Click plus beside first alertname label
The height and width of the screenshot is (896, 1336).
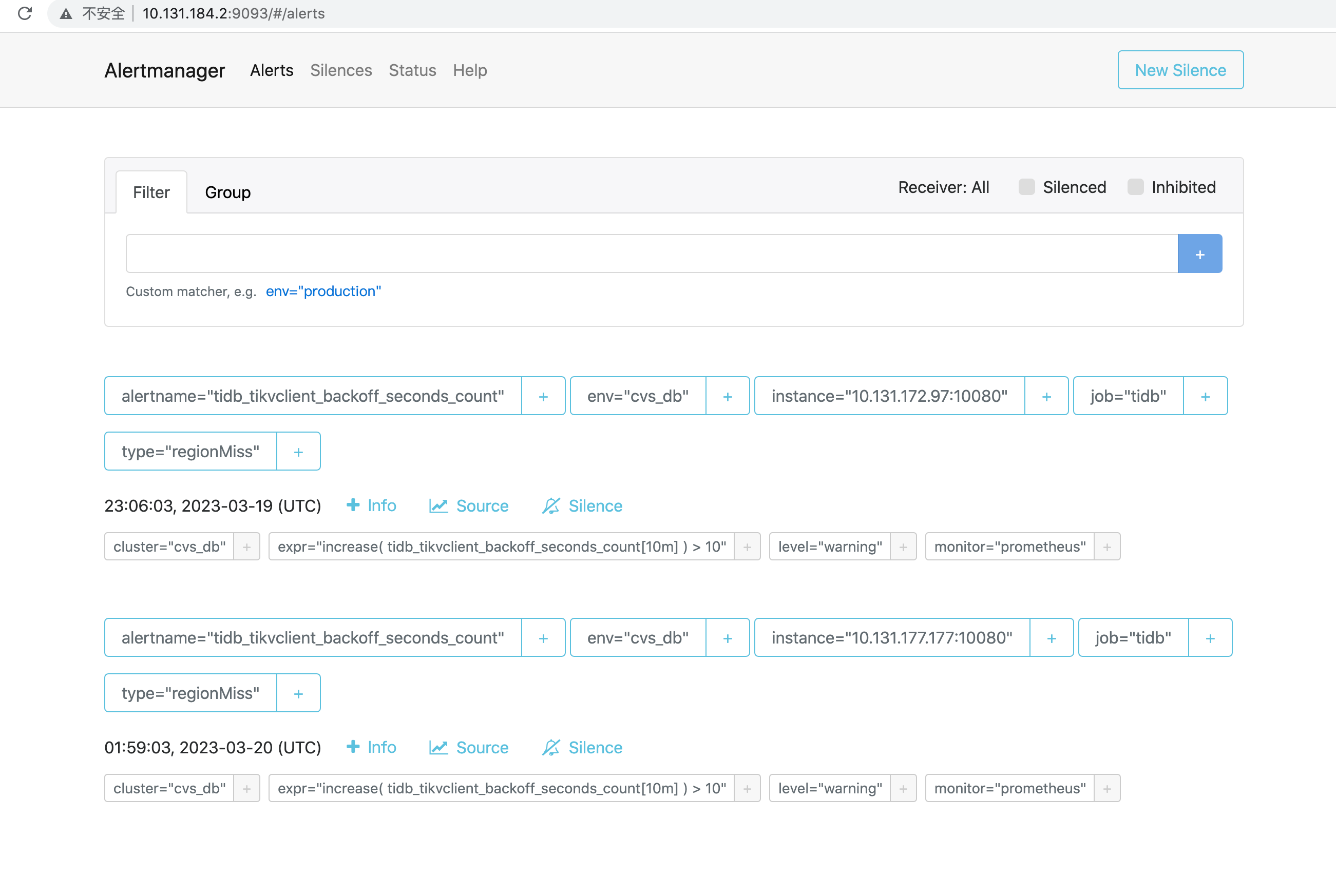pyautogui.click(x=543, y=396)
